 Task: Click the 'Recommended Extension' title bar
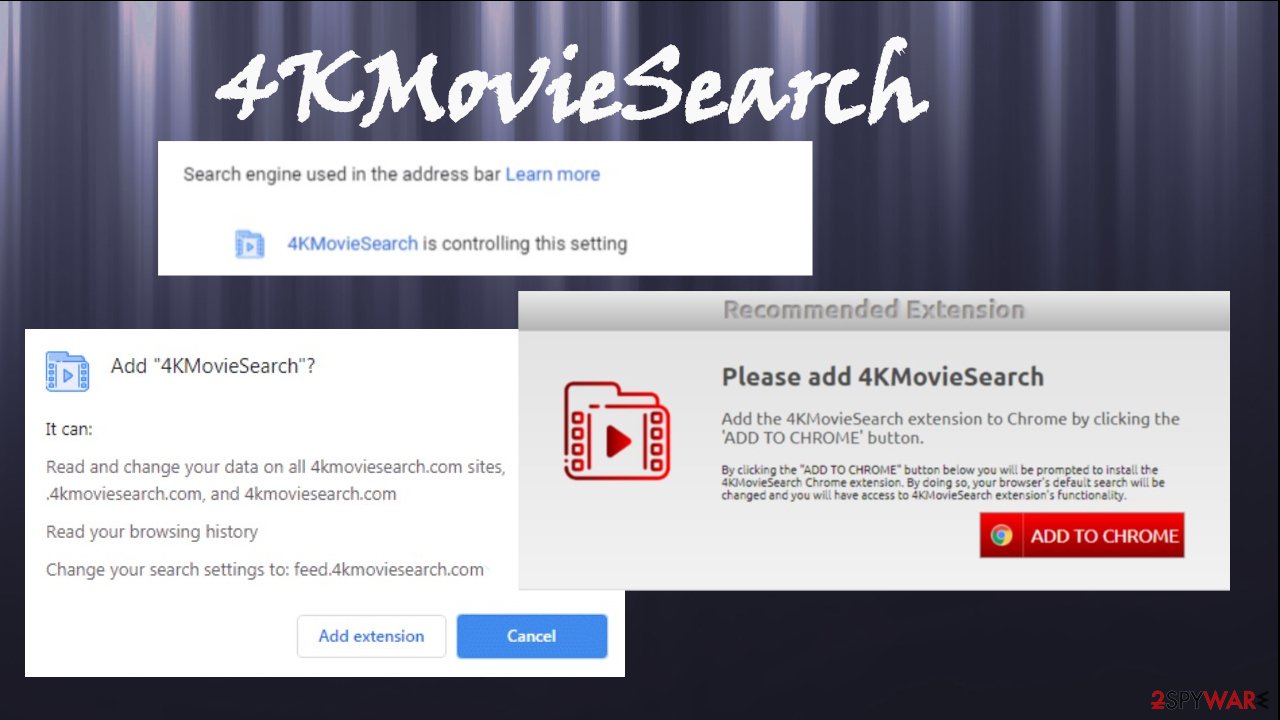(873, 310)
